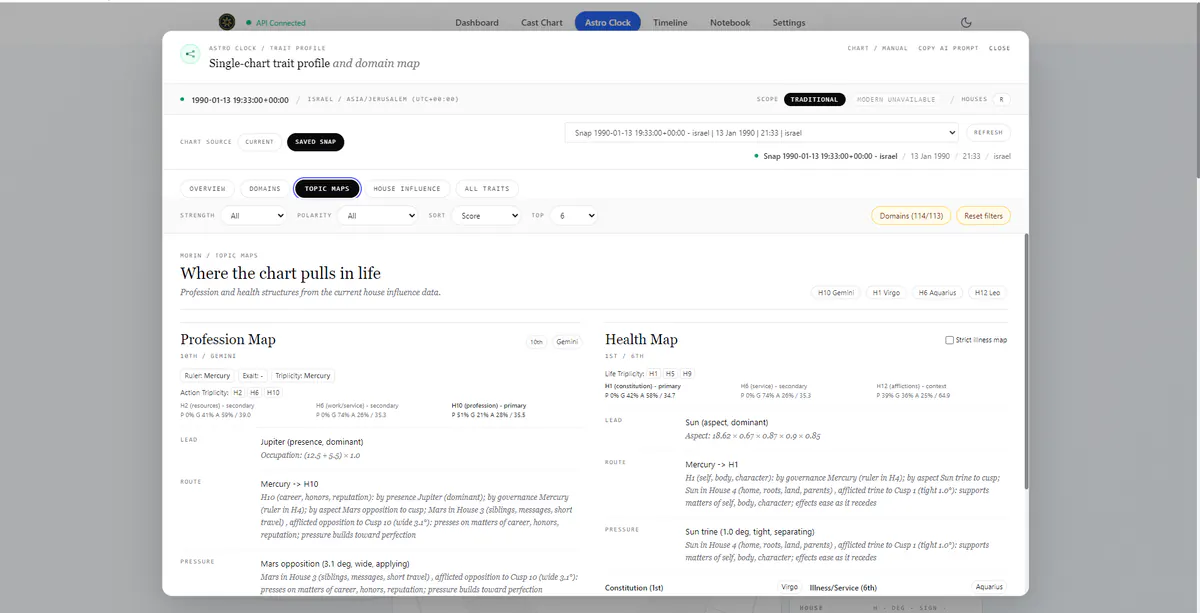Select the Topic Maps view
This screenshot has width=1200, height=613.
pyautogui.click(x=327, y=188)
